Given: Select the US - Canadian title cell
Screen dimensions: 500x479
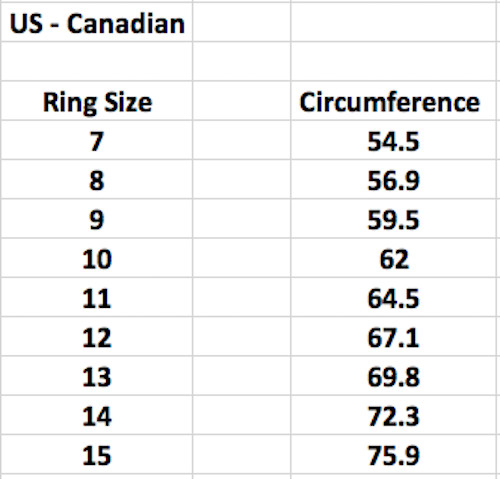Looking at the screenshot, I should click(97, 22).
